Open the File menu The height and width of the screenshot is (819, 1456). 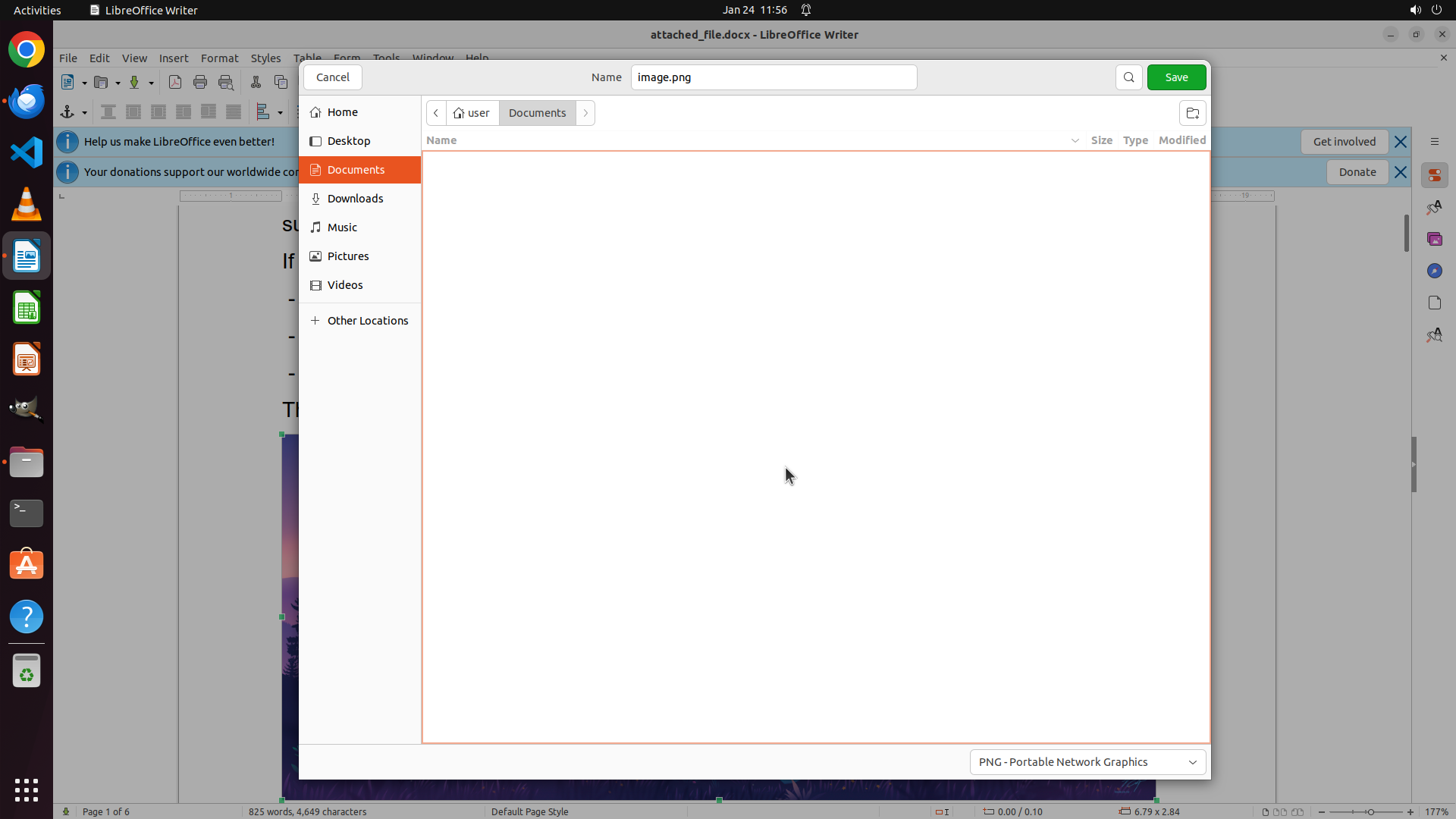[67, 58]
